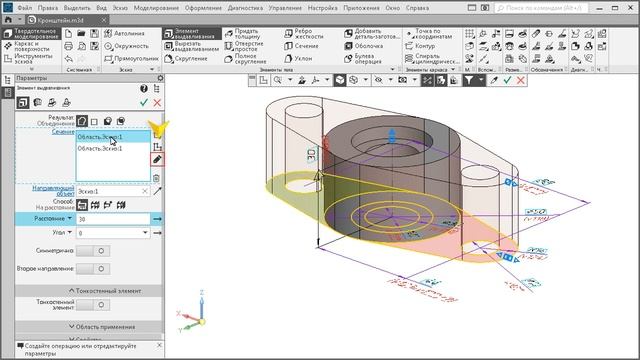Select the new-body square result option

pyautogui.click(x=94, y=122)
